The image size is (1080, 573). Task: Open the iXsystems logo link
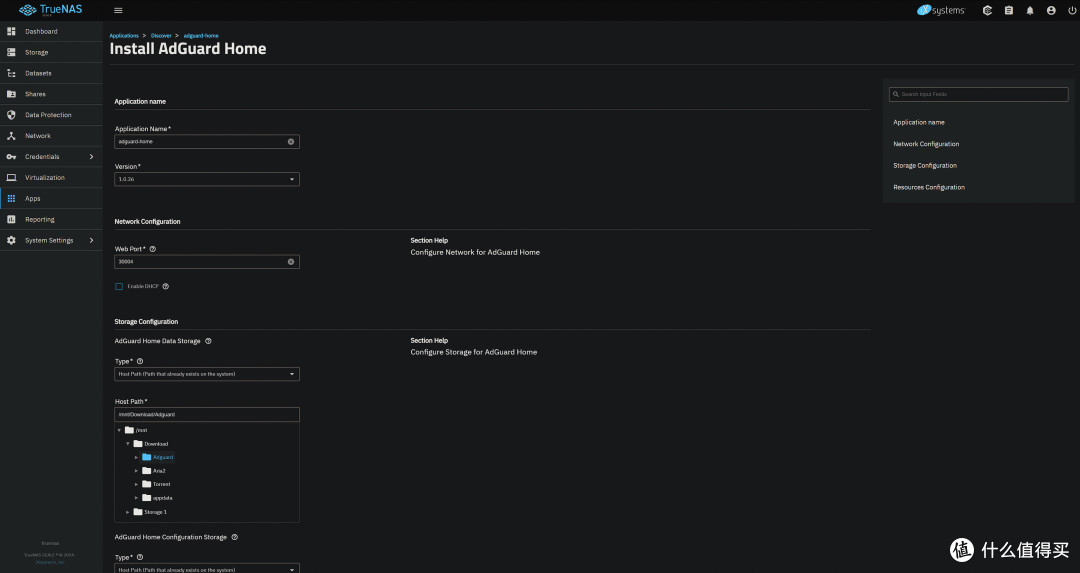941,10
